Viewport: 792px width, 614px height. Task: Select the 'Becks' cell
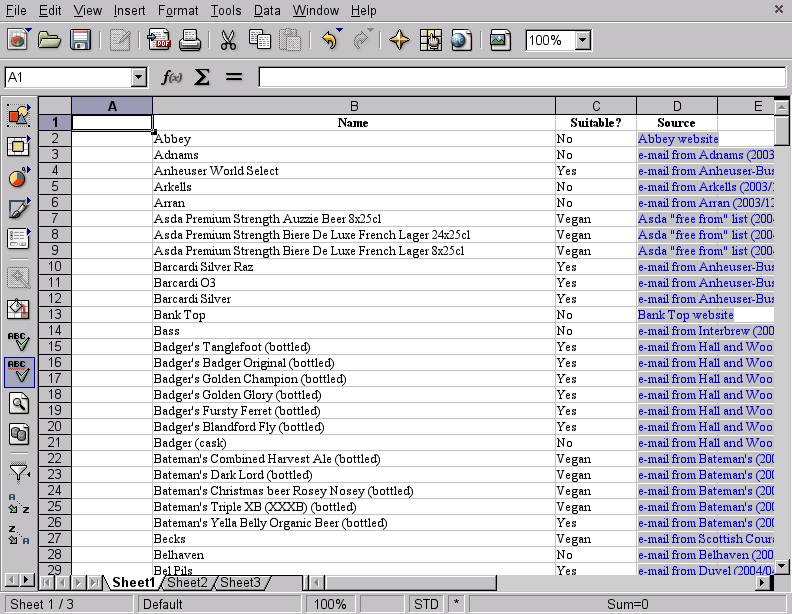tap(354, 539)
